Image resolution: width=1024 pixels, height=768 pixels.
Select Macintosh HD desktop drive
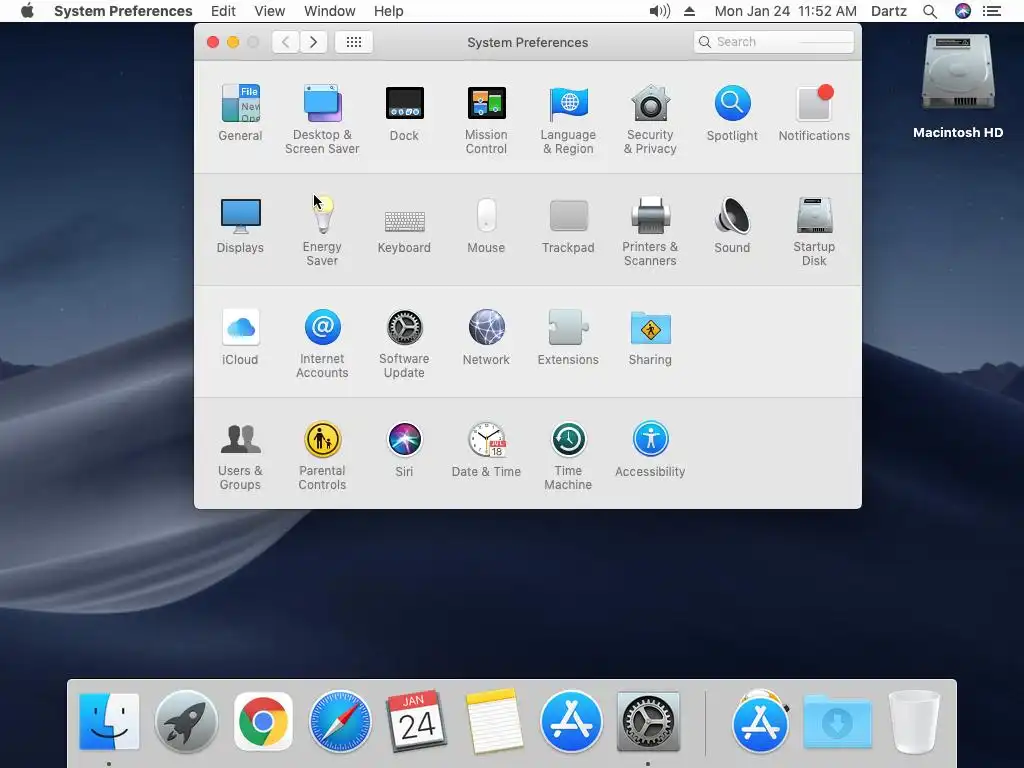957,85
